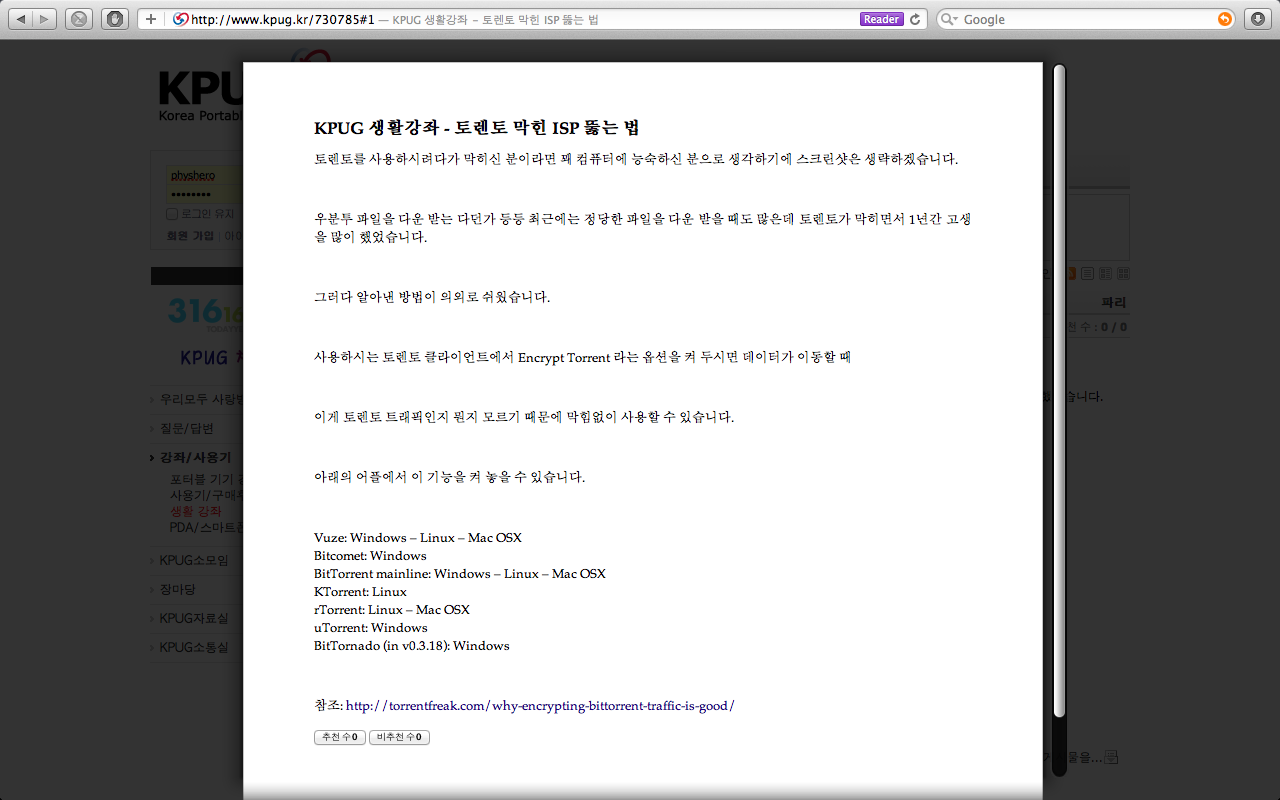Click the BitTorrent mainline line
The image size is (1280, 800).
460,573
